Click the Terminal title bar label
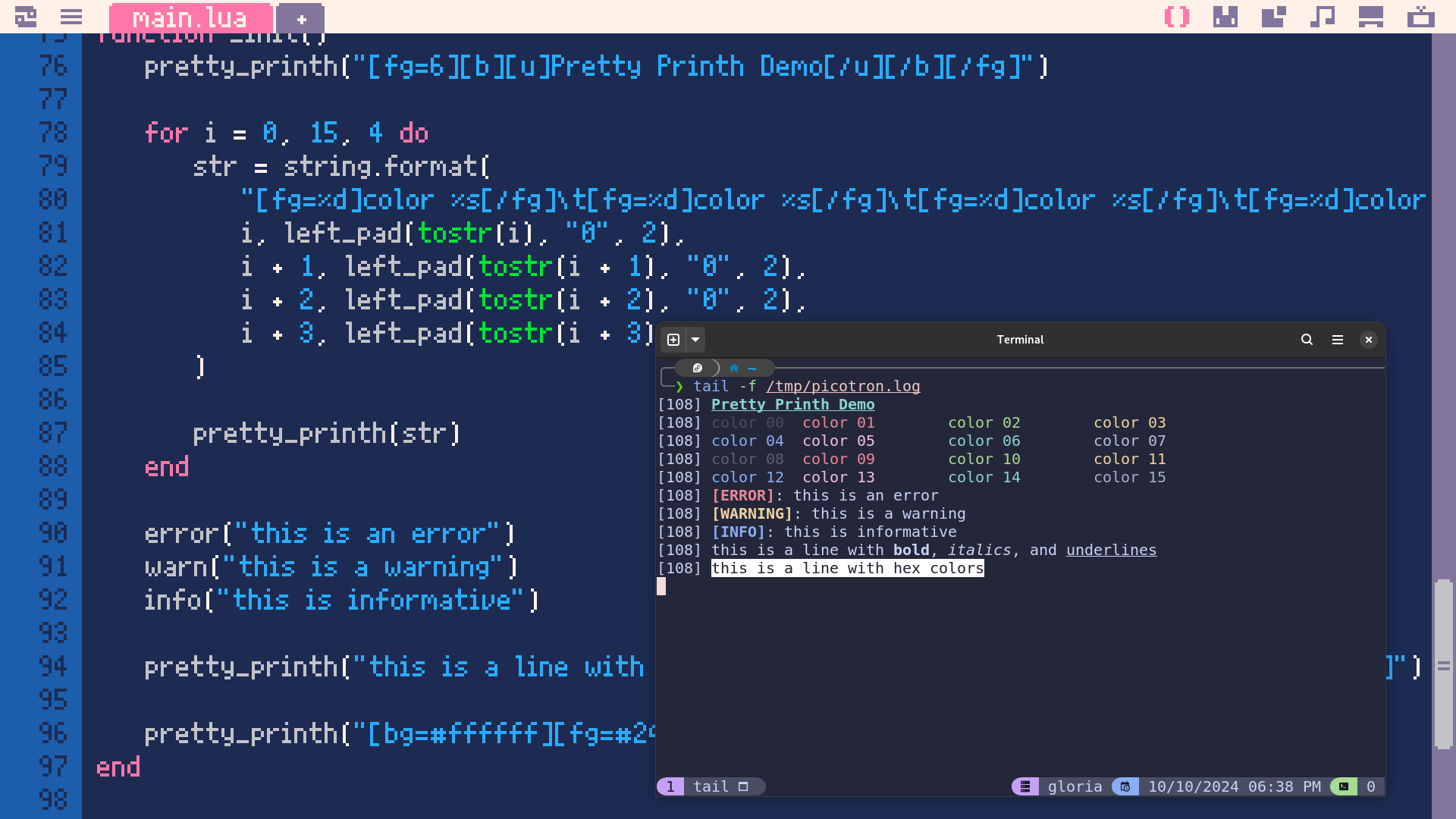 click(1020, 340)
